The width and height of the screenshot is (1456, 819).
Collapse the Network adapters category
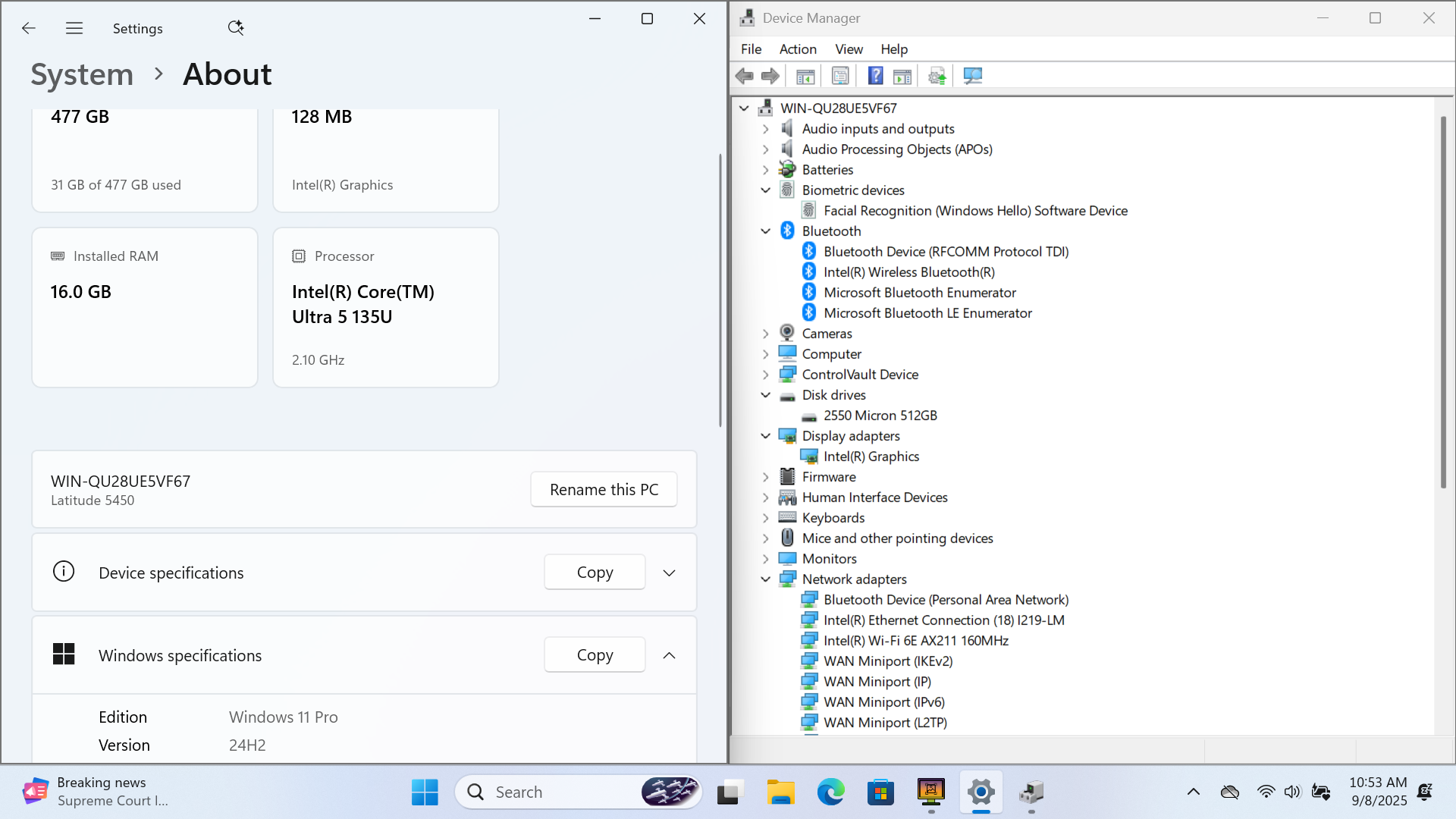766,579
